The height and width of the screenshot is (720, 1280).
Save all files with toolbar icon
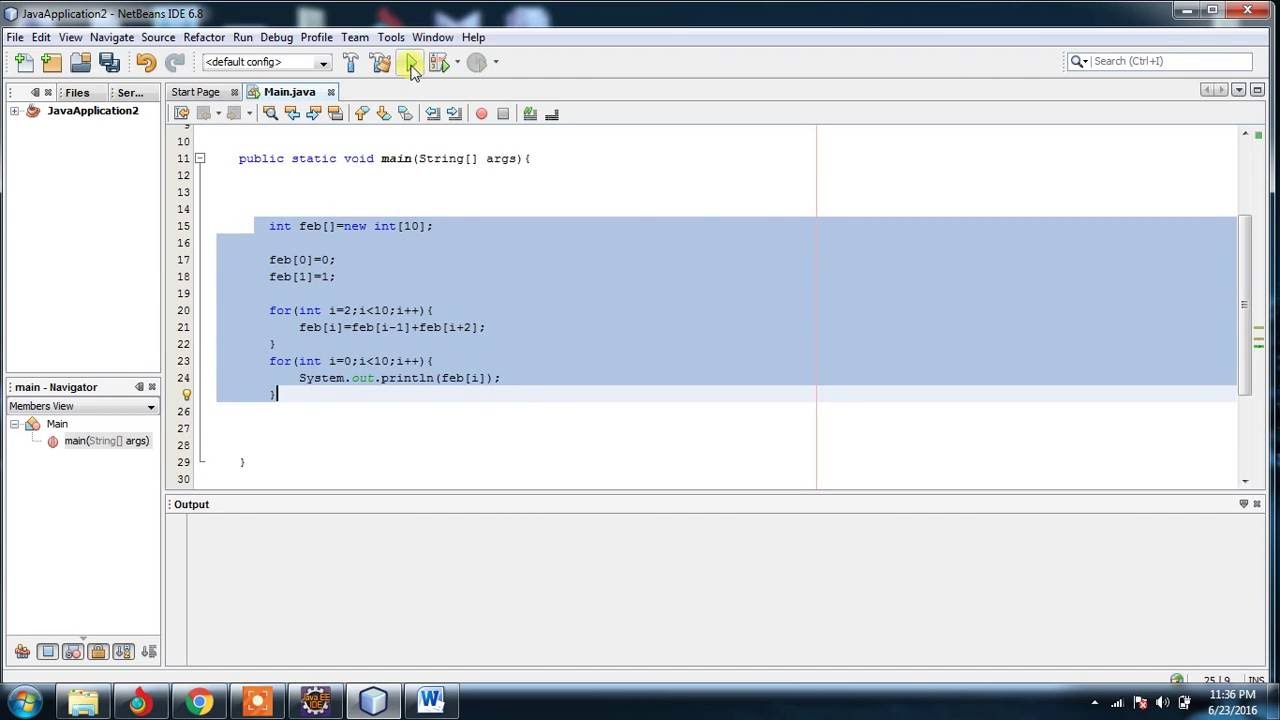(x=110, y=62)
